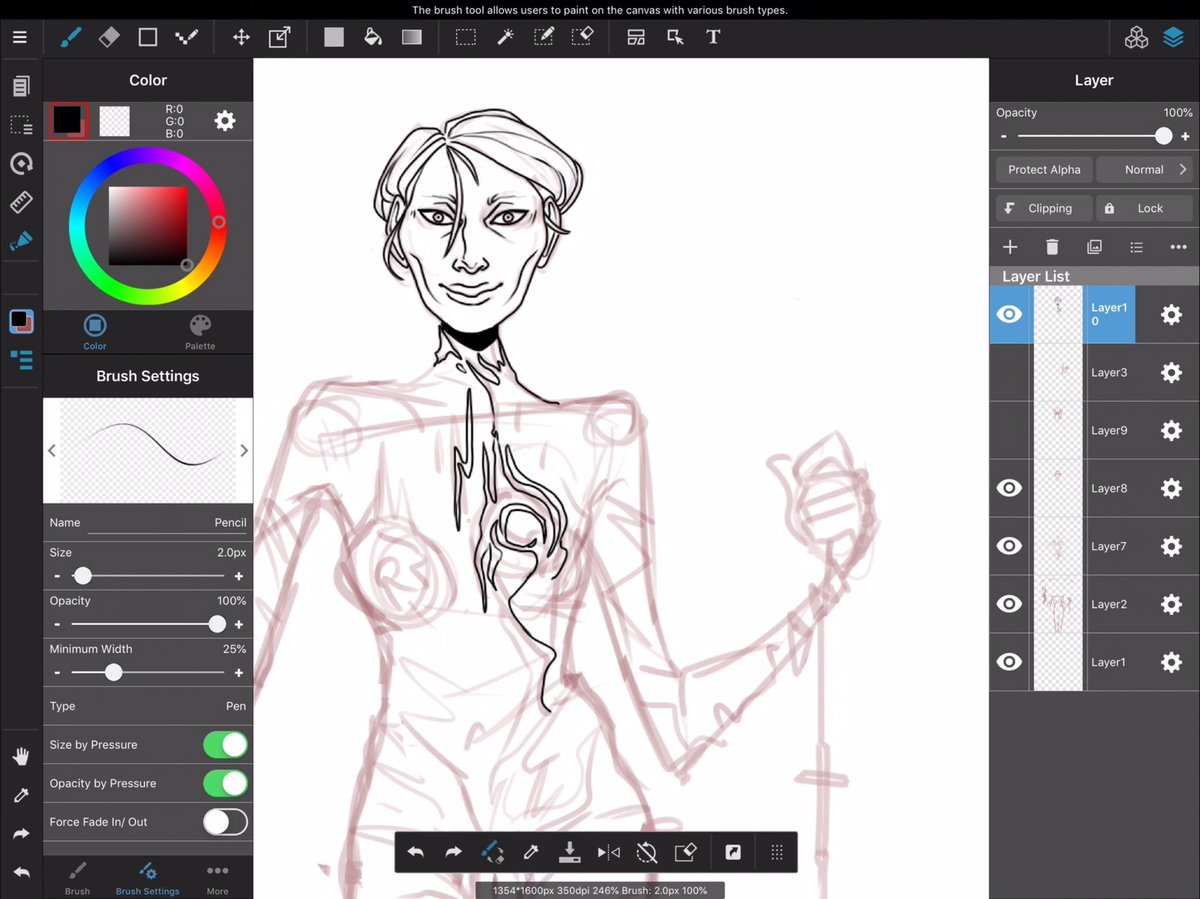
Task: Open the Materials cubes panel
Action: 1136,38
